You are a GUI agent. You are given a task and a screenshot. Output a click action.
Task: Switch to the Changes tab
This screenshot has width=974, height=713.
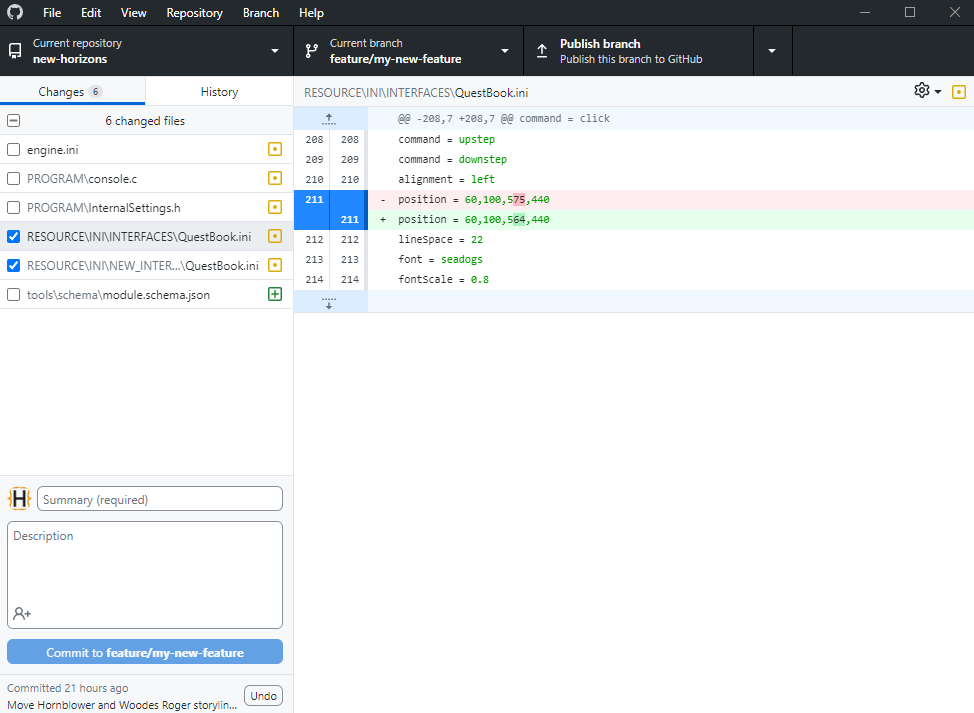(73, 91)
